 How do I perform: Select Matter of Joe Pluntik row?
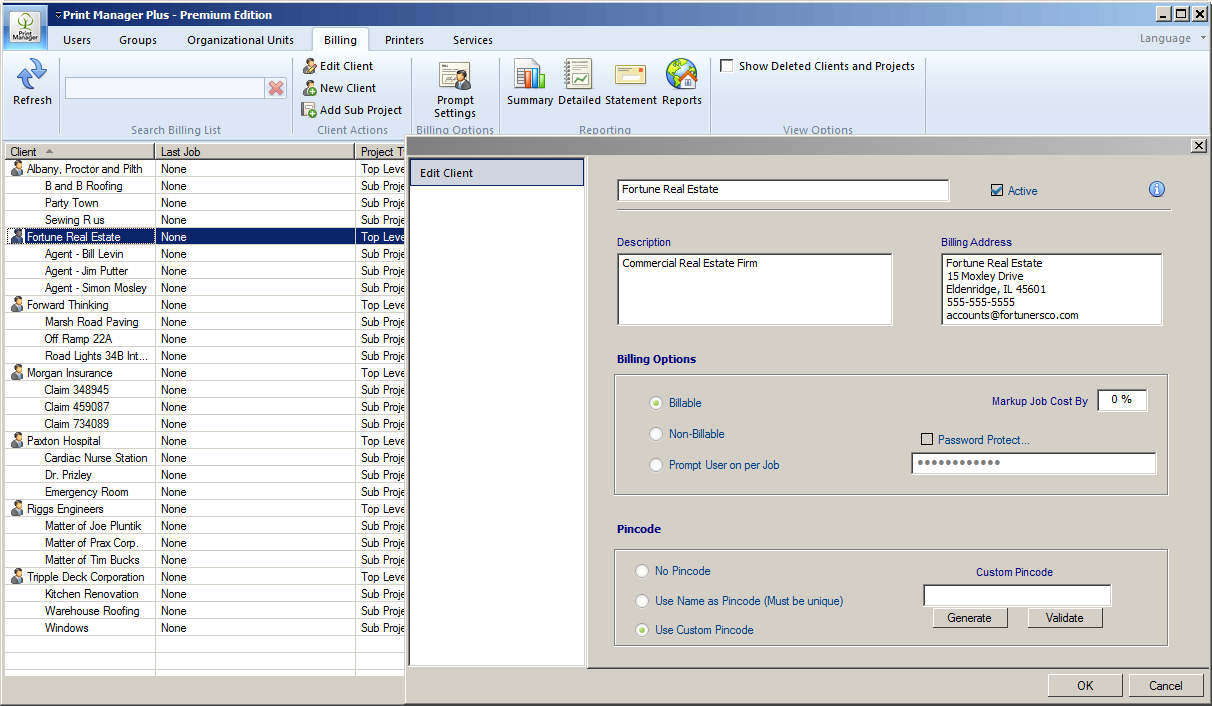(x=205, y=525)
